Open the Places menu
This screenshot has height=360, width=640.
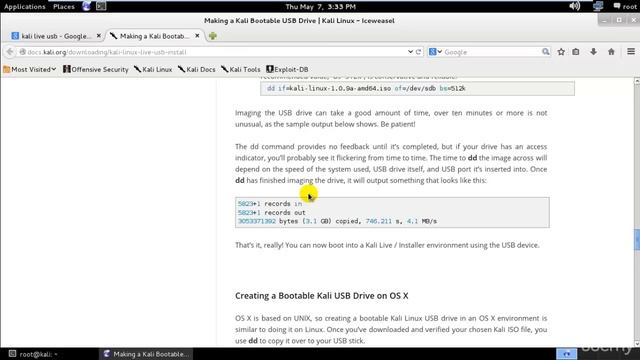pos(64,7)
